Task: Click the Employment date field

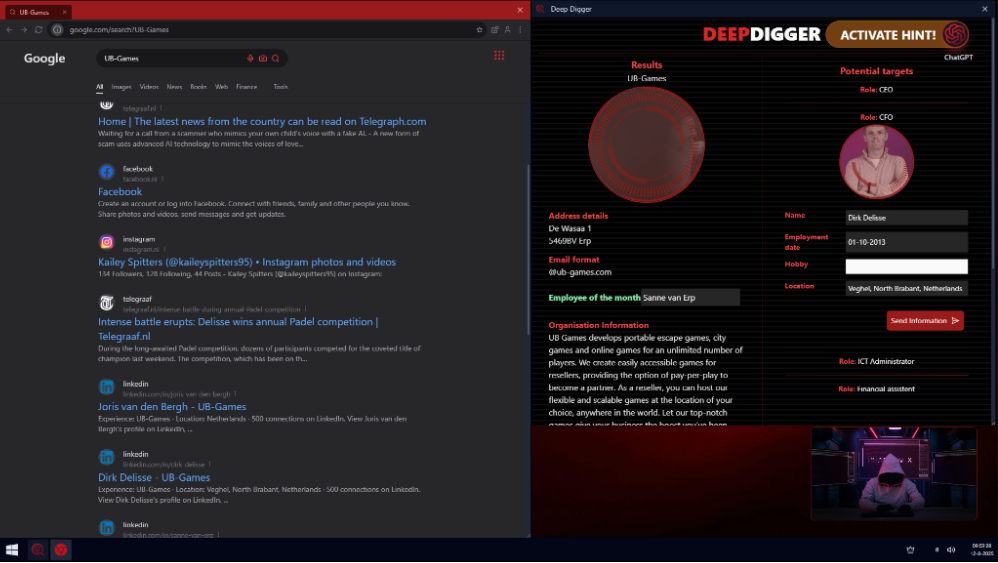Action: point(906,242)
